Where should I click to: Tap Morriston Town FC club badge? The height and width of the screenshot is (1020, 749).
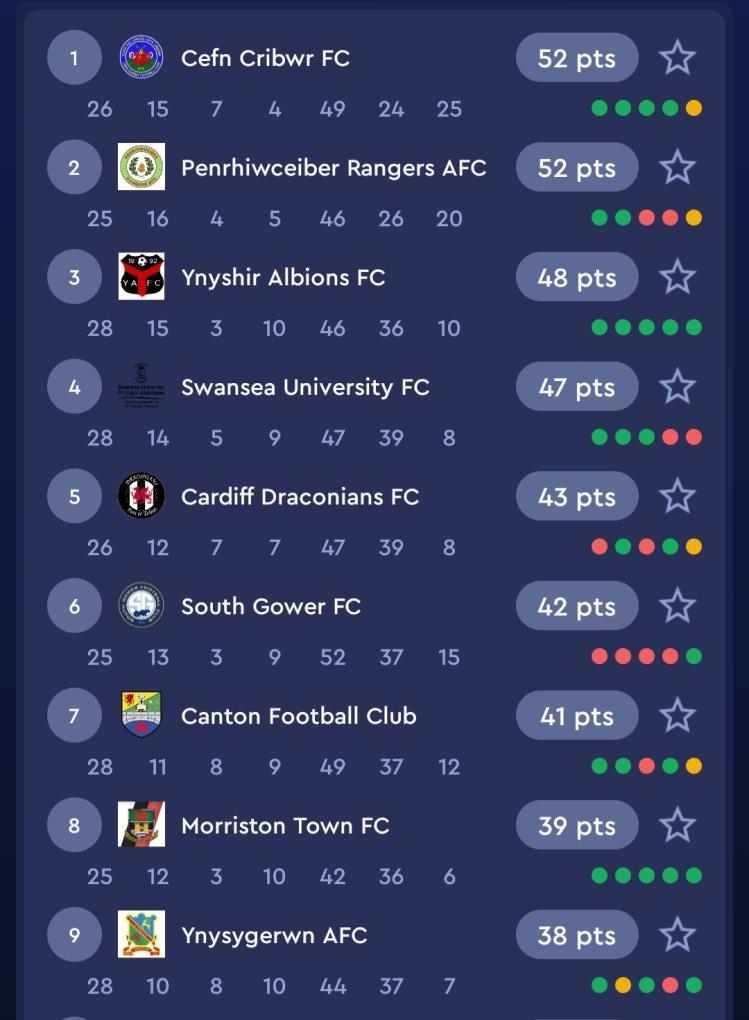tap(141, 825)
